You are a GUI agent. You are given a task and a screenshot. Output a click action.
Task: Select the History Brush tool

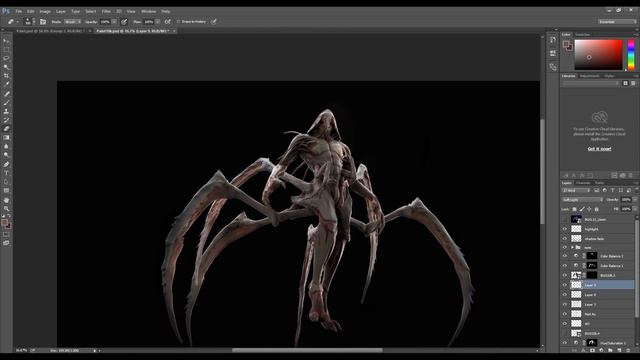click(6, 120)
